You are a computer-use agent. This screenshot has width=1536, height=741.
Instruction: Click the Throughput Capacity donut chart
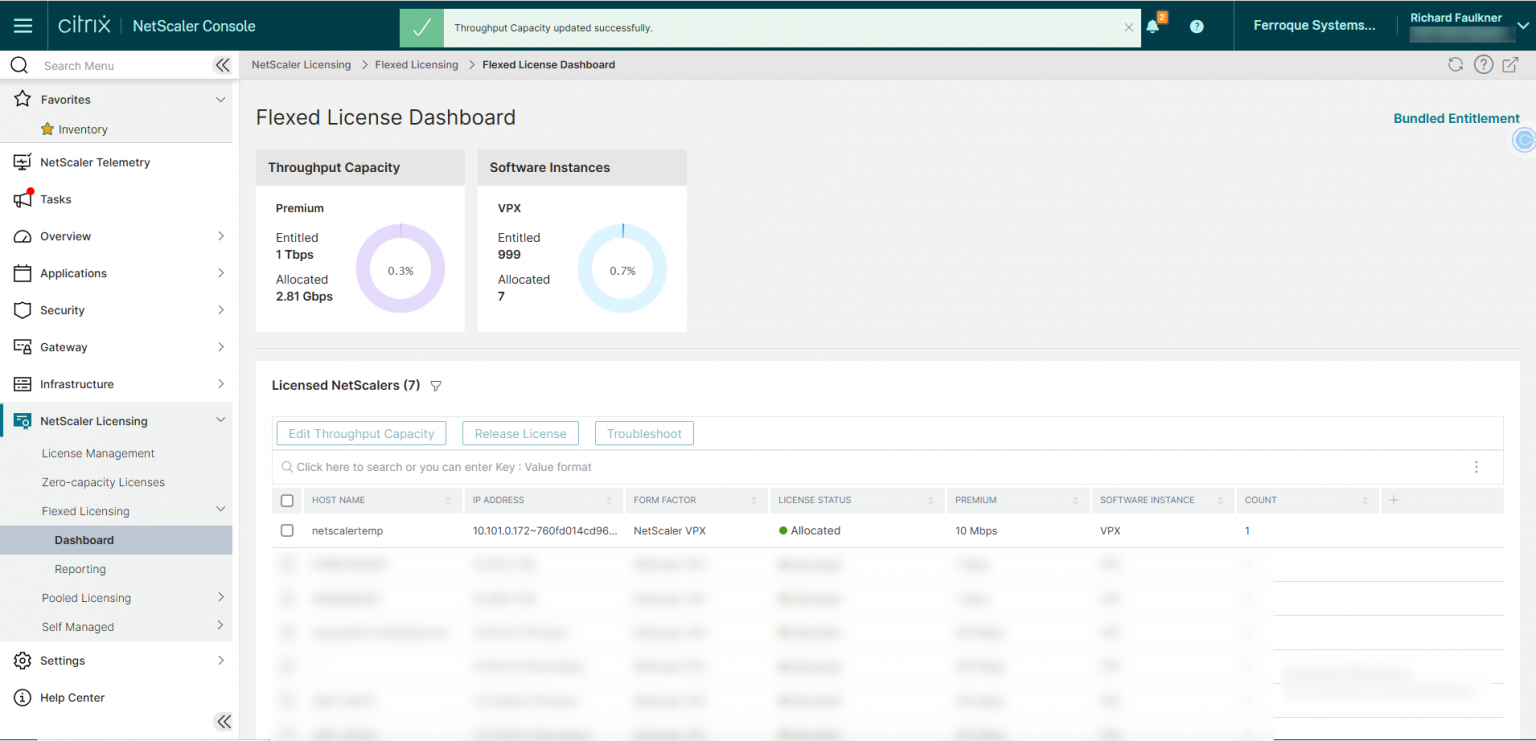click(x=400, y=269)
